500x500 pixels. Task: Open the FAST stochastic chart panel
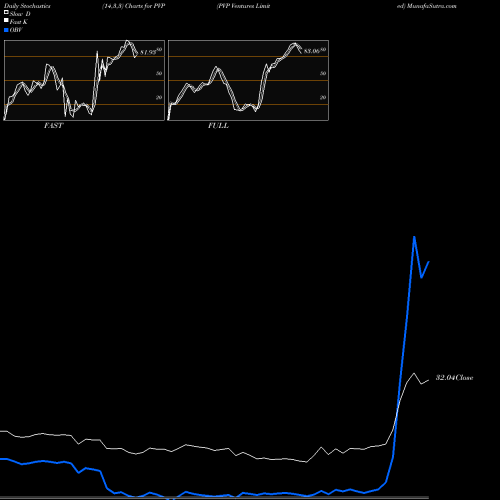[x=84, y=80]
